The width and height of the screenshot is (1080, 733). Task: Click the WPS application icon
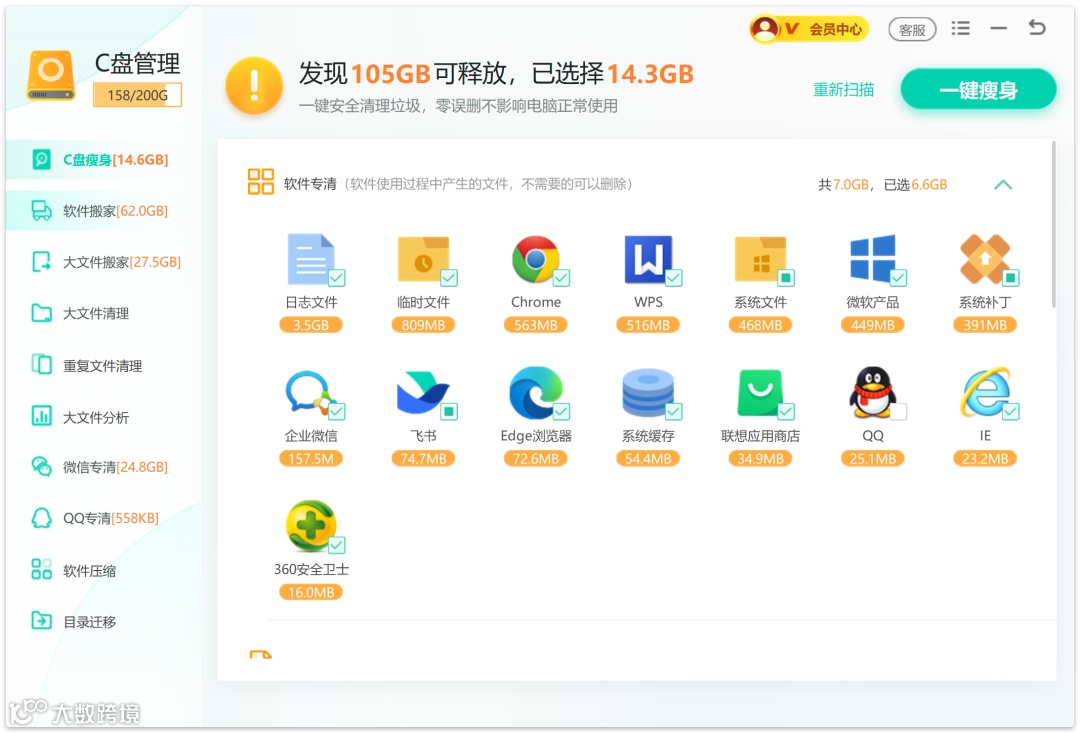click(647, 259)
